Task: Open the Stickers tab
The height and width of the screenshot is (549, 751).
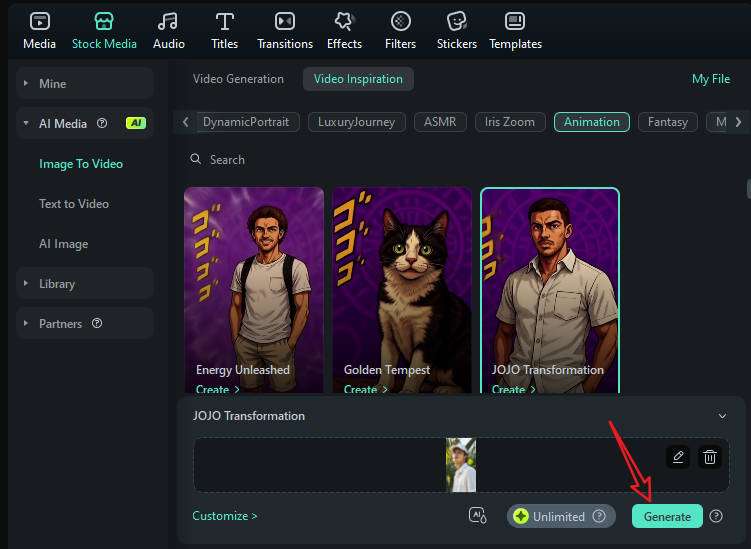Action: (456, 31)
